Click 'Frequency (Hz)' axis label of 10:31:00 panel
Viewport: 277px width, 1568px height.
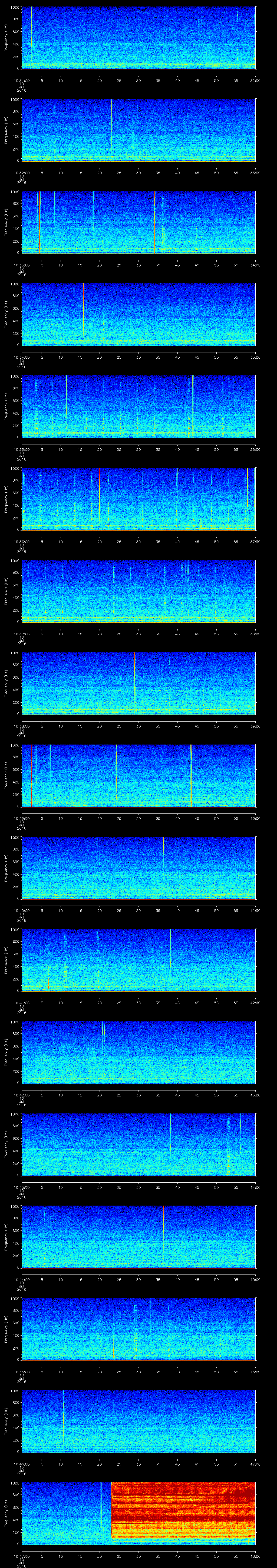[6, 38]
